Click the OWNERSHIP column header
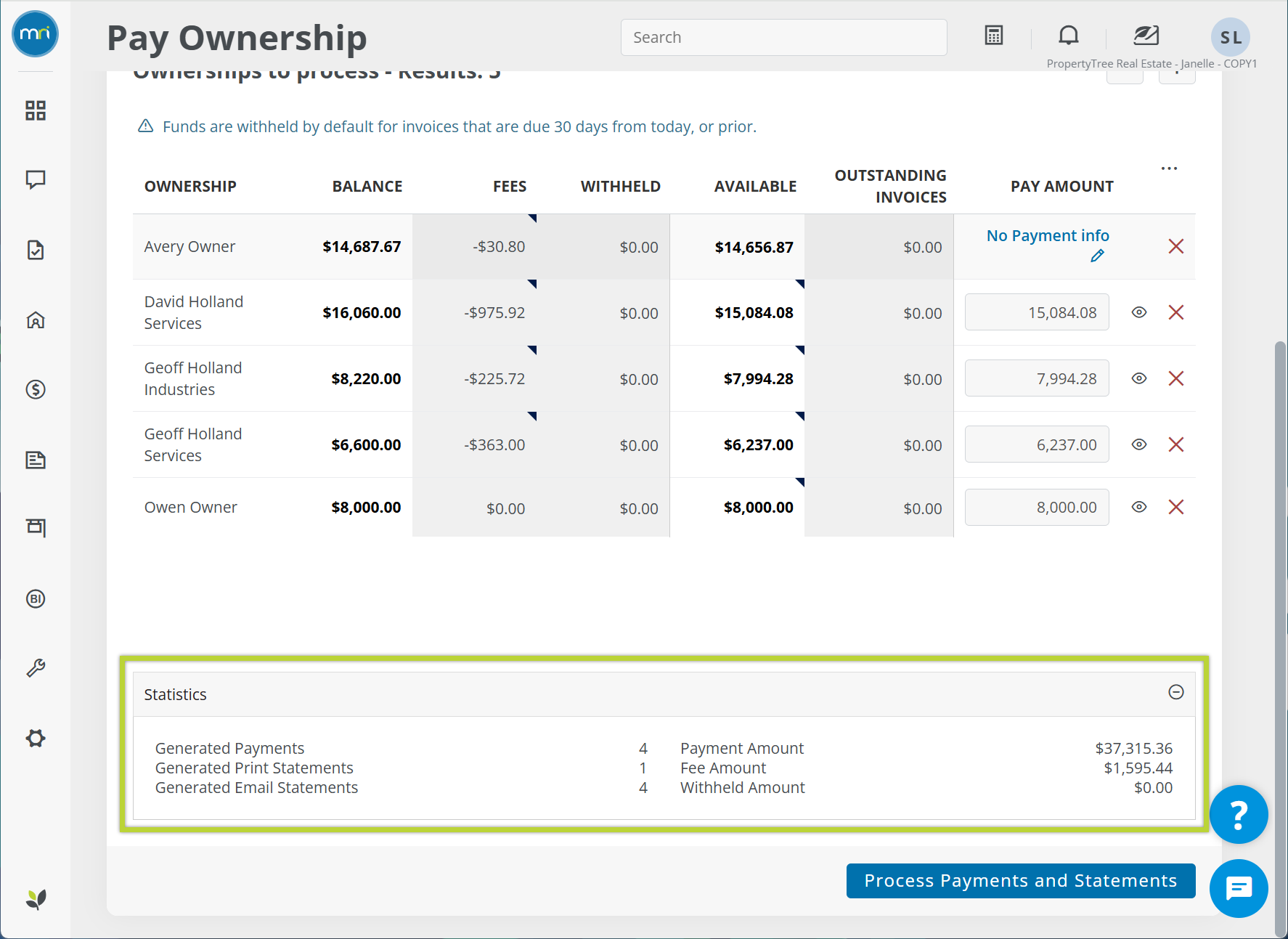 click(190, 187)
